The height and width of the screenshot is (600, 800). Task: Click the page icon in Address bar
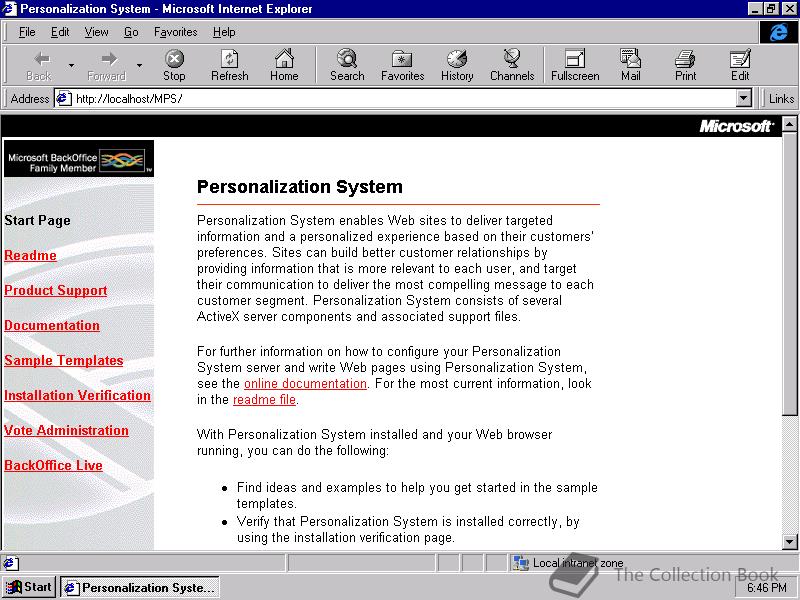pyautogui.click(x=63, y=98)
